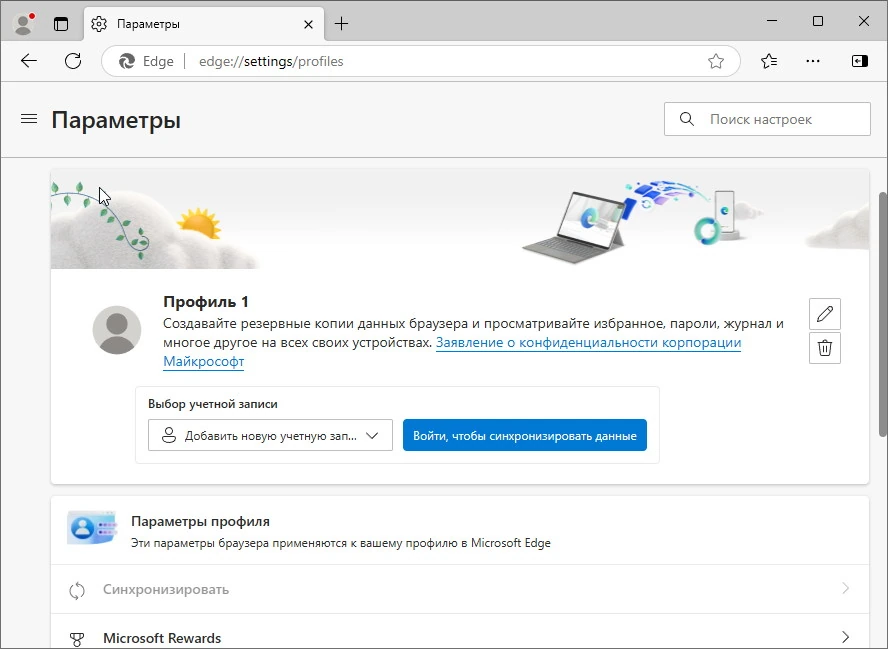The height and width of the screenshot is (649, 888).
Task: Open the Синхронизировать settings row
Action: 460,589
